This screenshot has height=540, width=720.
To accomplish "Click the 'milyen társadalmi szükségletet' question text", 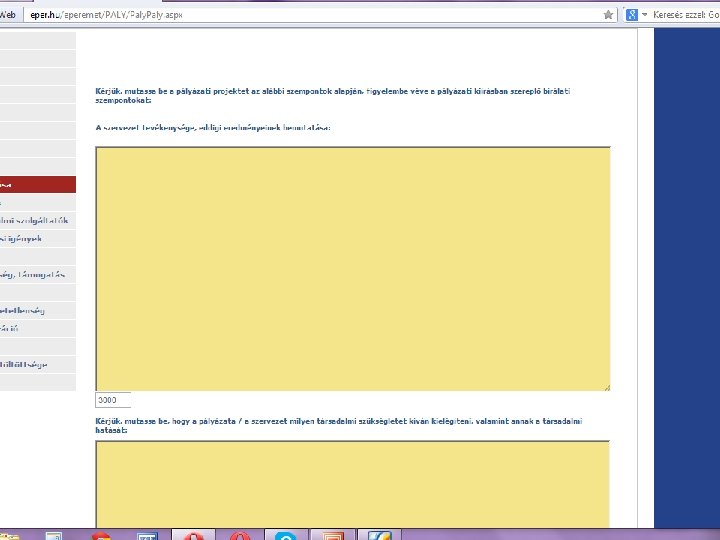I will pyautogui.click(x=339, y=426).
